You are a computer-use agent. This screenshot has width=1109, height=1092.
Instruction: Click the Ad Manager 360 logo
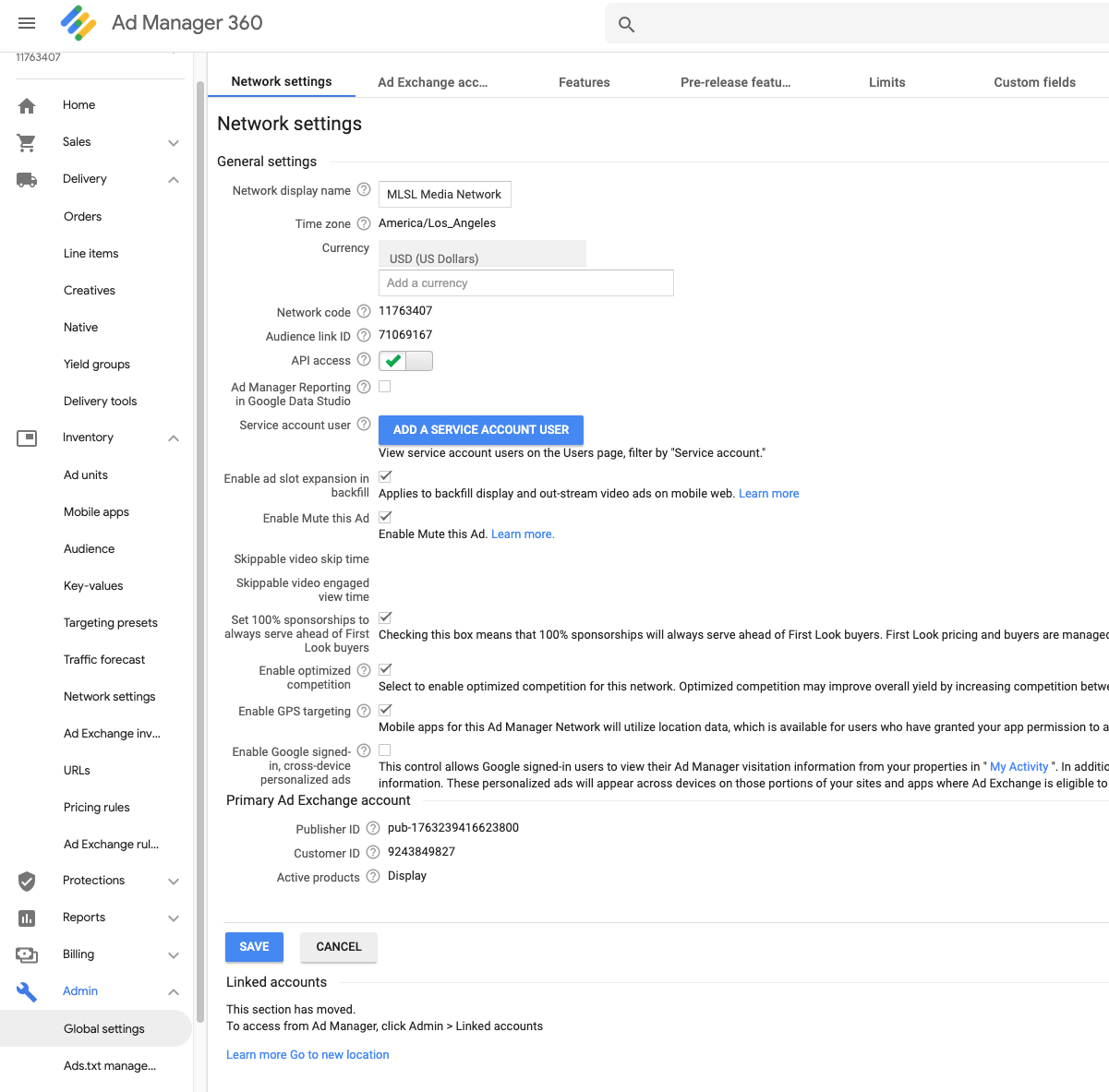[78, 23]
